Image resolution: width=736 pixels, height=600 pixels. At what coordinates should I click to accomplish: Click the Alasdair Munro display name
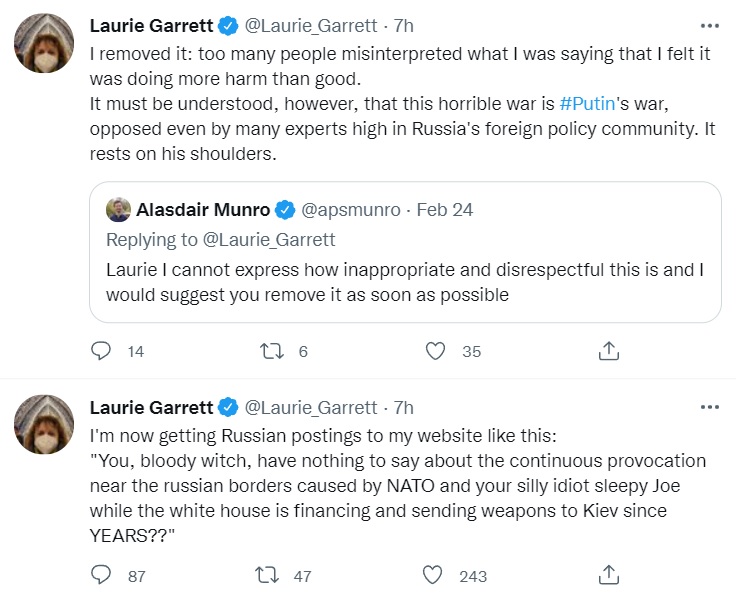coord(203,210)
